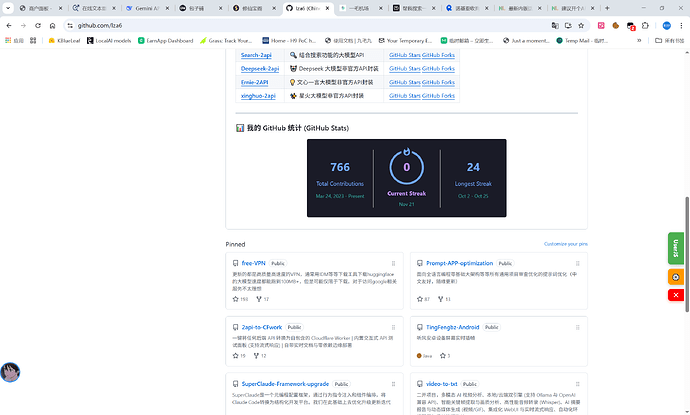Close the lza6 GitHub tab
690x415 pixels.
pos(327,8)
